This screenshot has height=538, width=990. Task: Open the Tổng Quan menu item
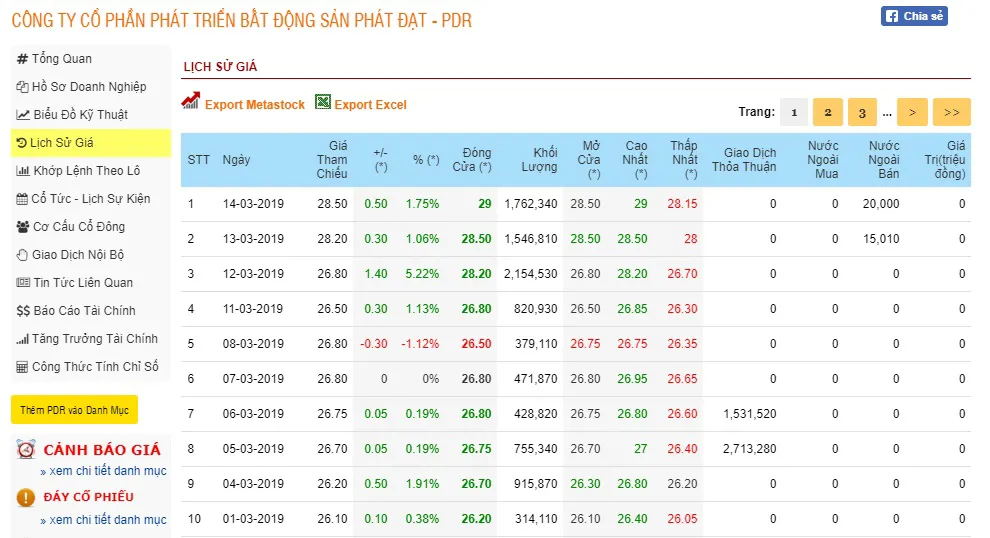62,59
